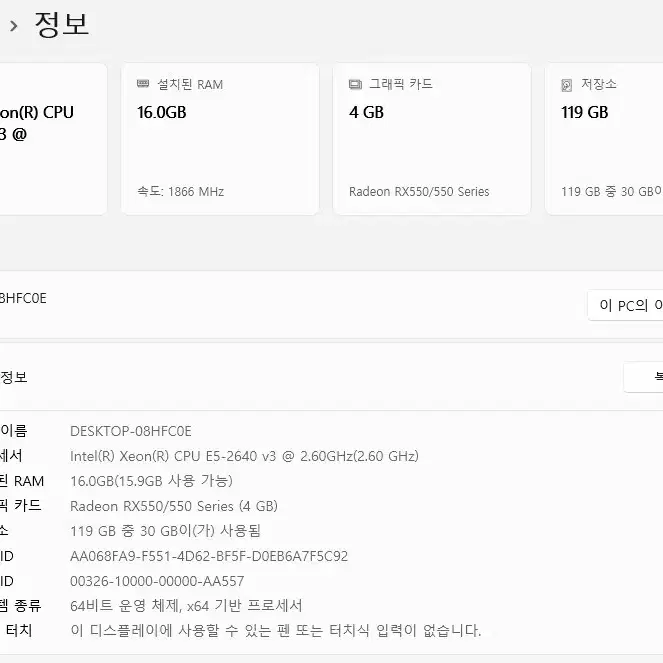Click the storage drive icon
This screenshot has width=663, height=663.
(567, 85)
